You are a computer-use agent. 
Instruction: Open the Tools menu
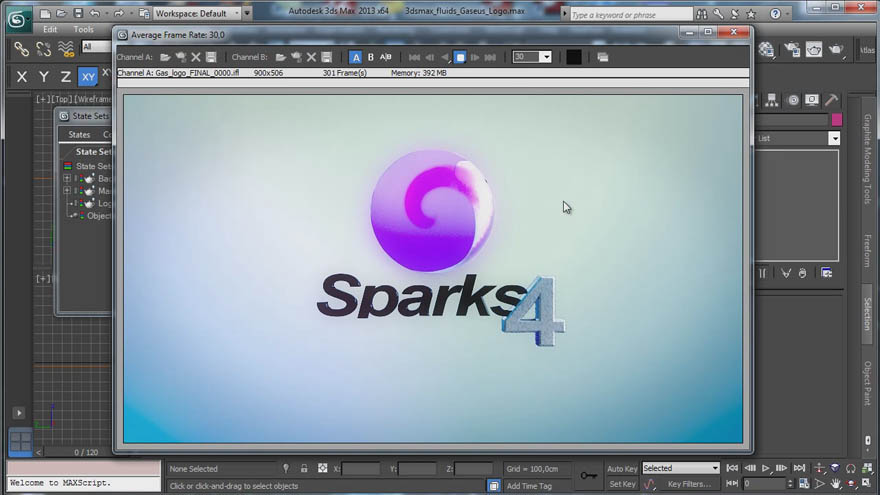[x=84, y=29]
